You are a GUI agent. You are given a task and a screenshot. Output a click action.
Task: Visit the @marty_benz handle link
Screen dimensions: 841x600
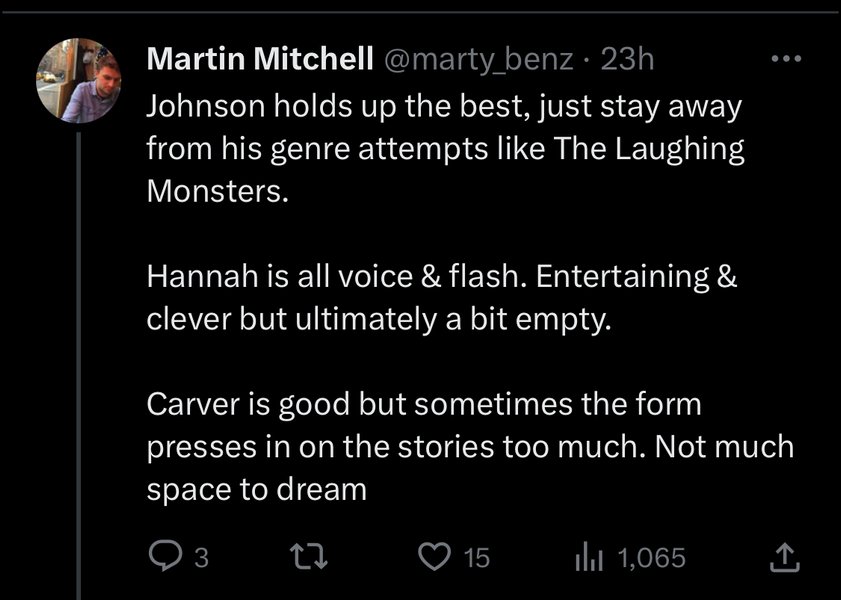[x=478, y=60]
